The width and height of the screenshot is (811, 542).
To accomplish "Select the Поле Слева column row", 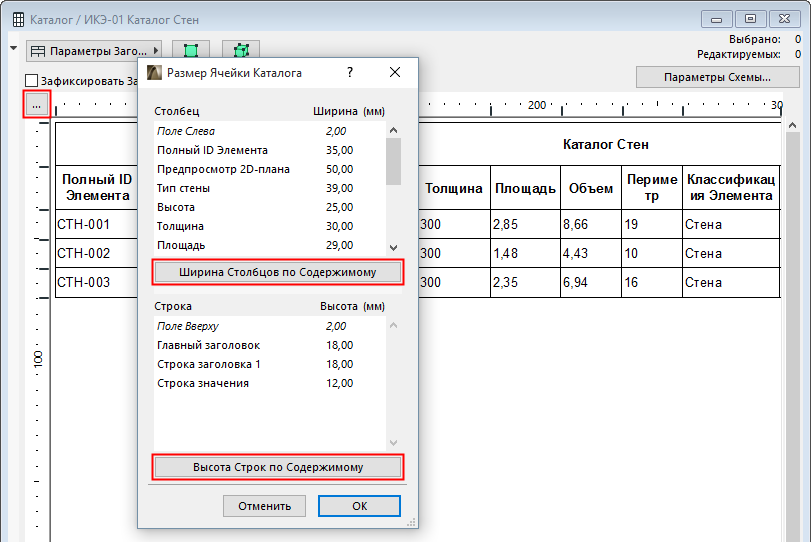I will click(269, 131).
